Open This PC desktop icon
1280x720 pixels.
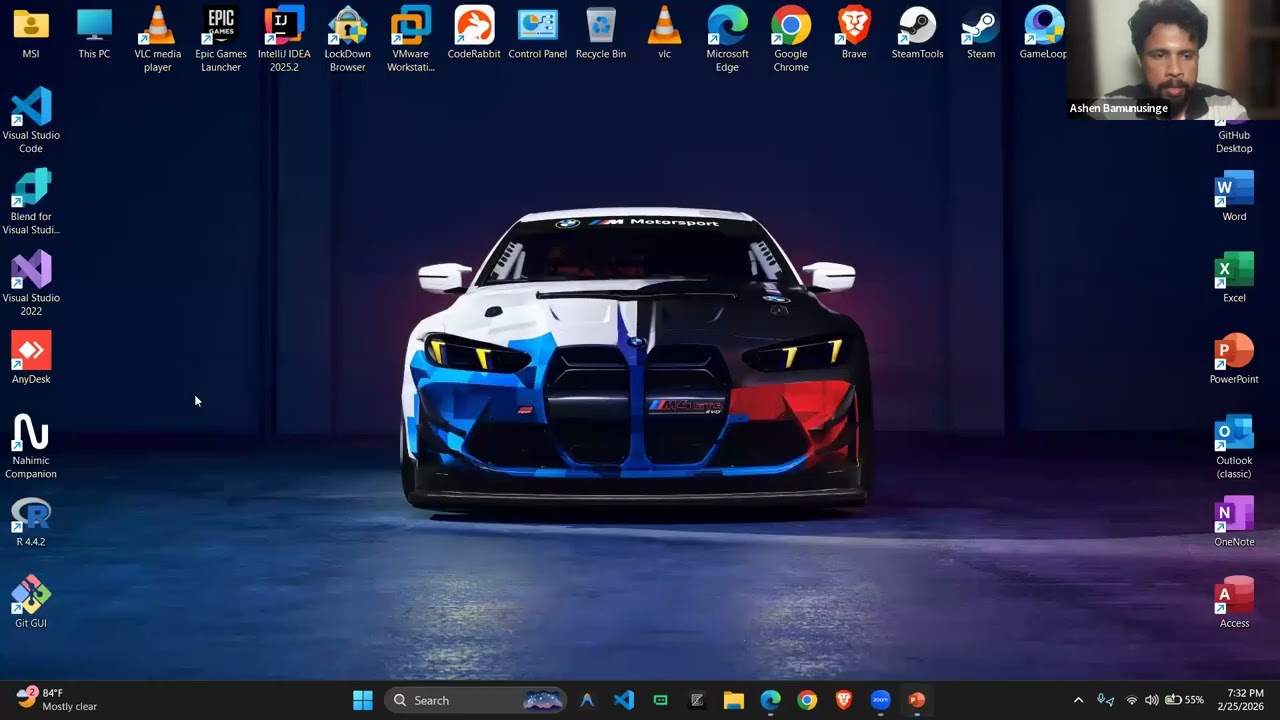[94, 33]
